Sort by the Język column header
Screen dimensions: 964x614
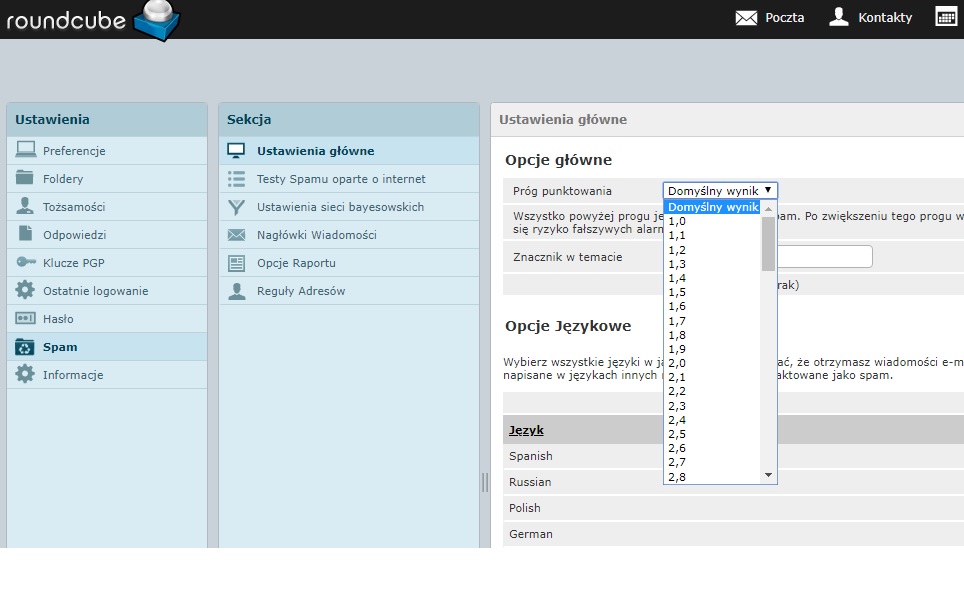point(526,430)
